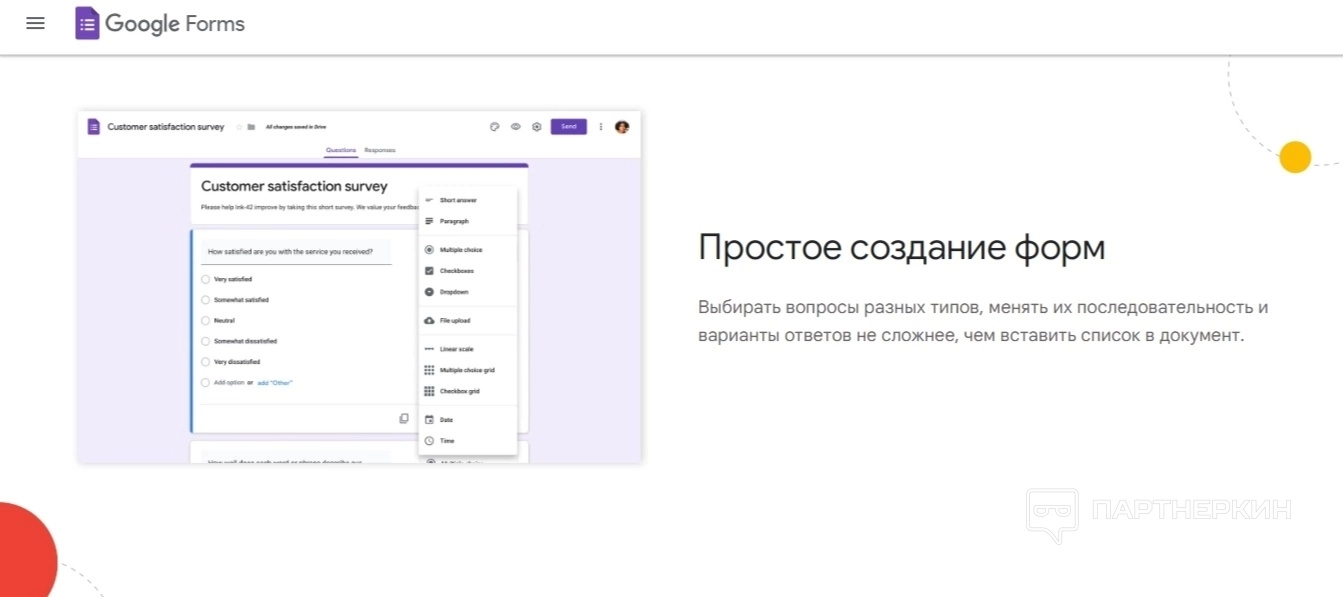The width and height of the screenshot is (1343, 597).
Task: Click the duplicate question icon
Action: 404,418
